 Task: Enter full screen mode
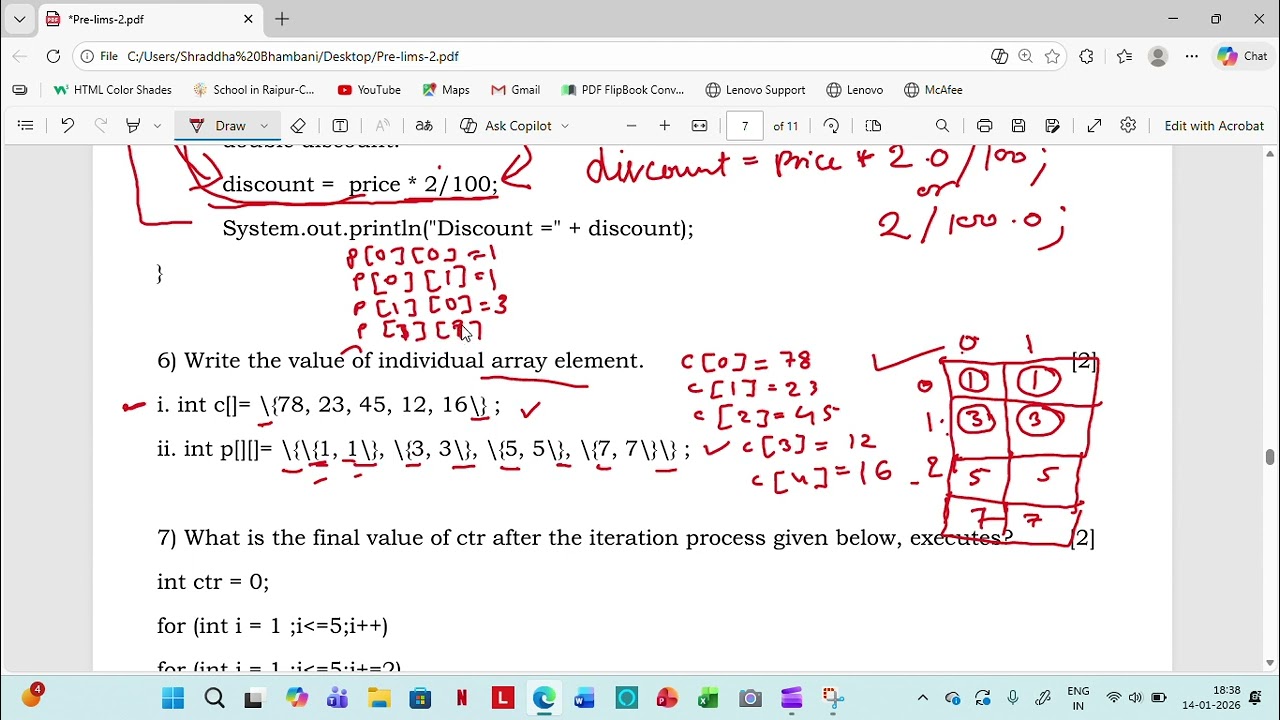click(1095, 126)
